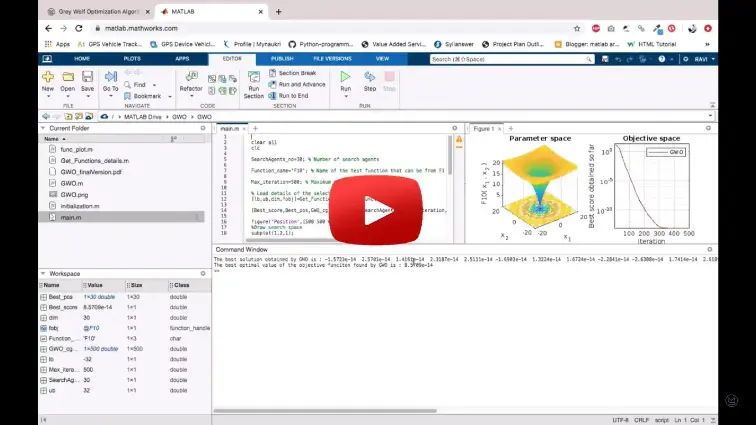Run script with green Run arrow
The image size is (756, 425).
pyautogui.click(x=345, y=77)
